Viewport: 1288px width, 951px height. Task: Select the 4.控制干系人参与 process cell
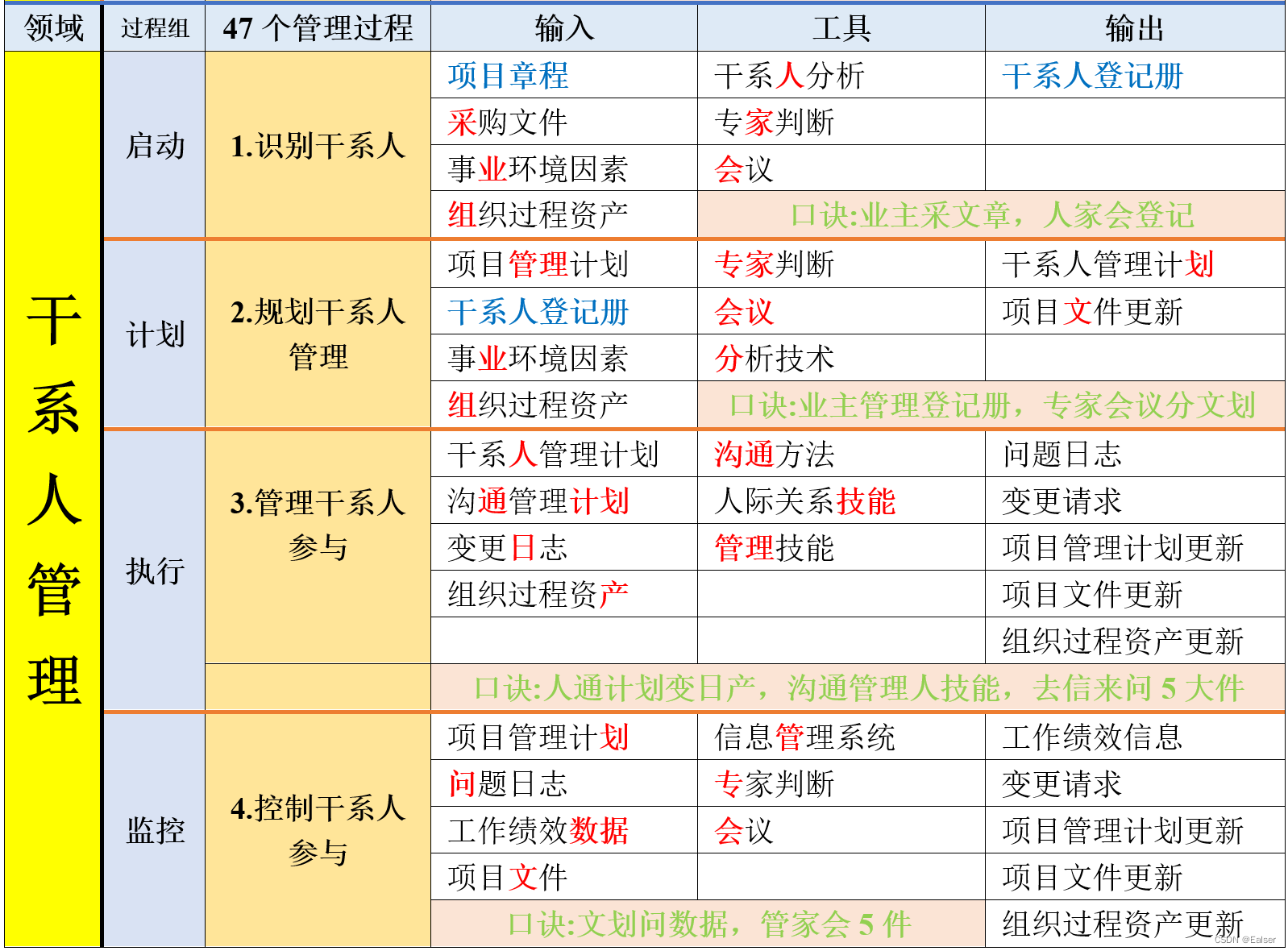(318, 830)
